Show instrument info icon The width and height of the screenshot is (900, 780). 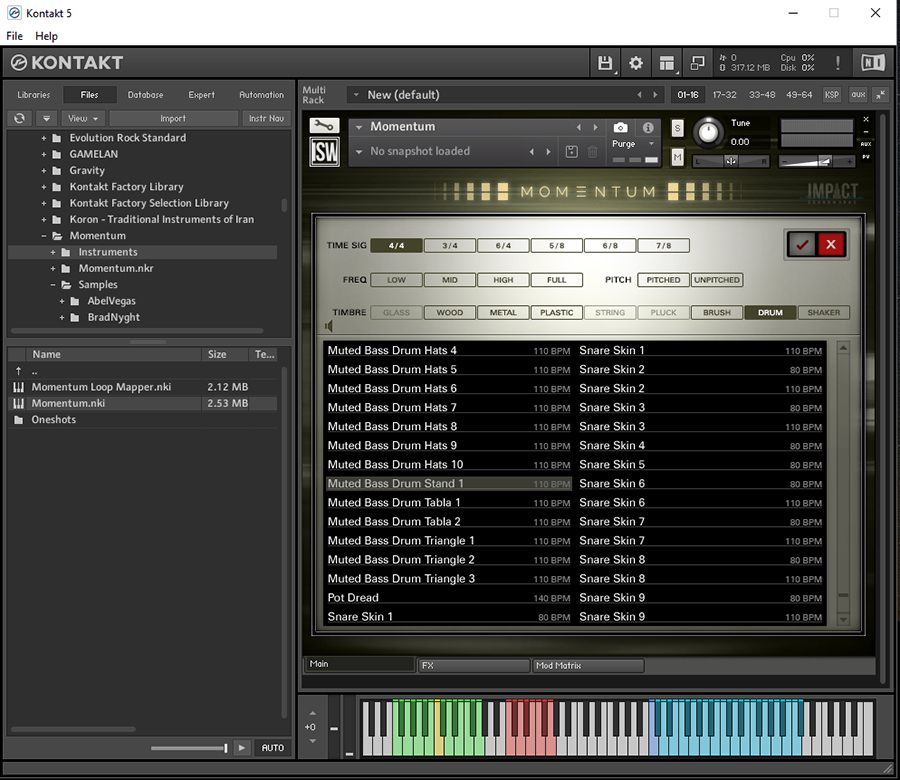coord(648,127)
